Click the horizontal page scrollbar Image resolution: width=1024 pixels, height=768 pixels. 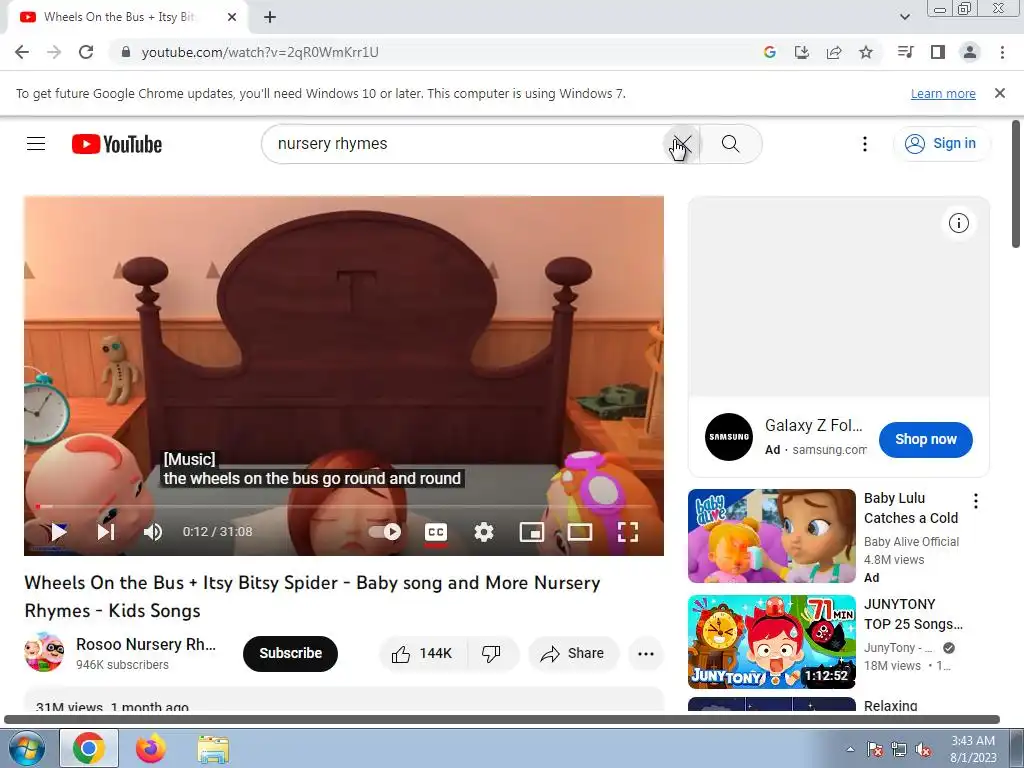[x=502, y=720]
